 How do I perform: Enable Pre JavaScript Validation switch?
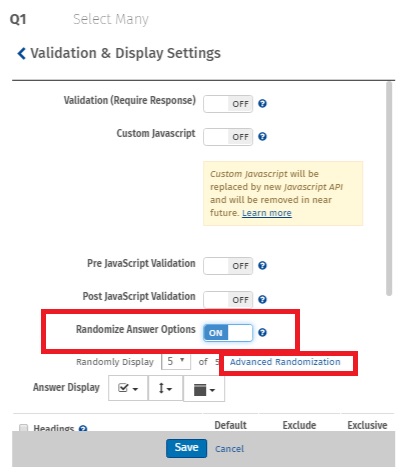tap(228, 266)
